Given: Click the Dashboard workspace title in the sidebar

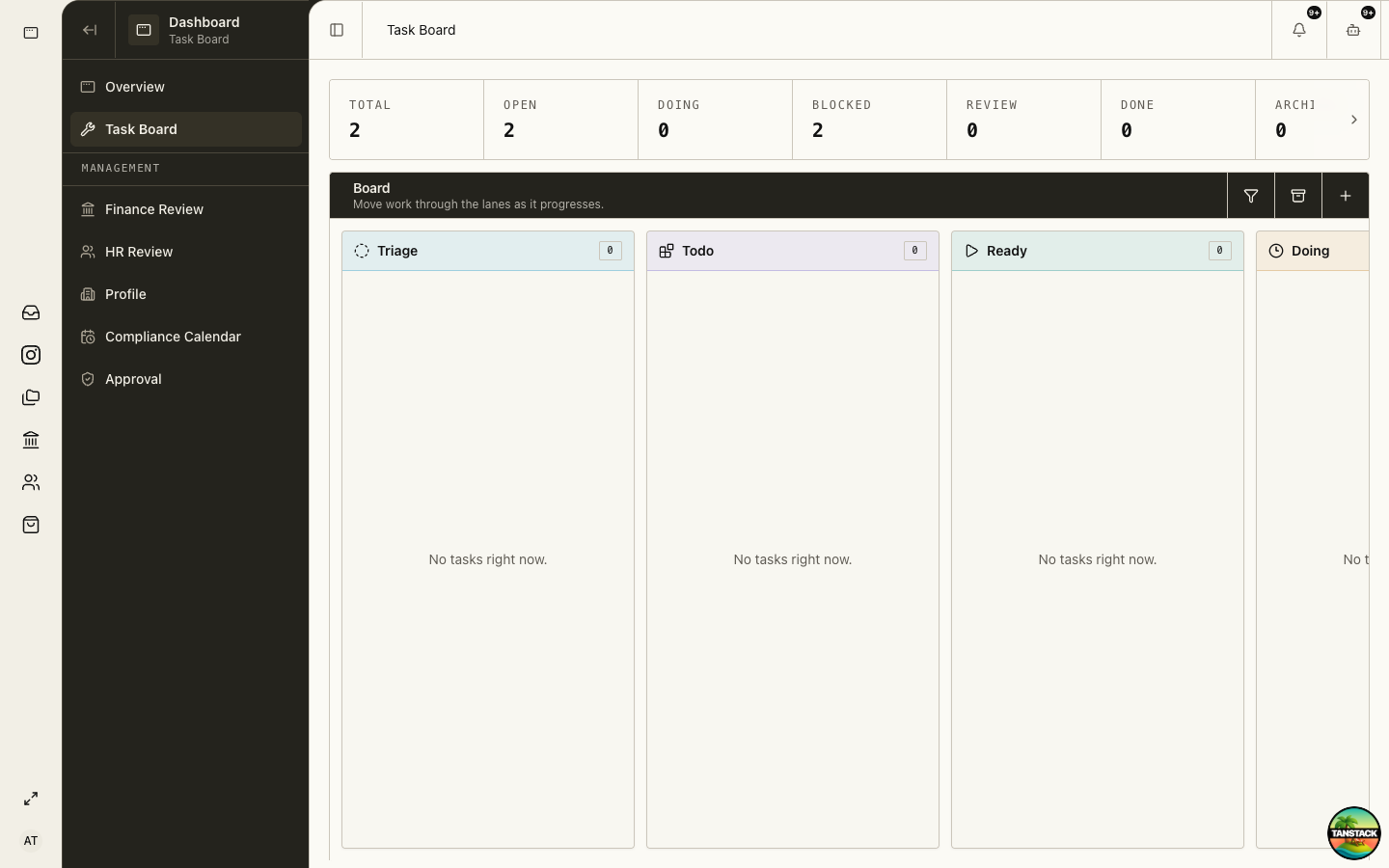Looking at the screenshot, I should tap(204, 22).
